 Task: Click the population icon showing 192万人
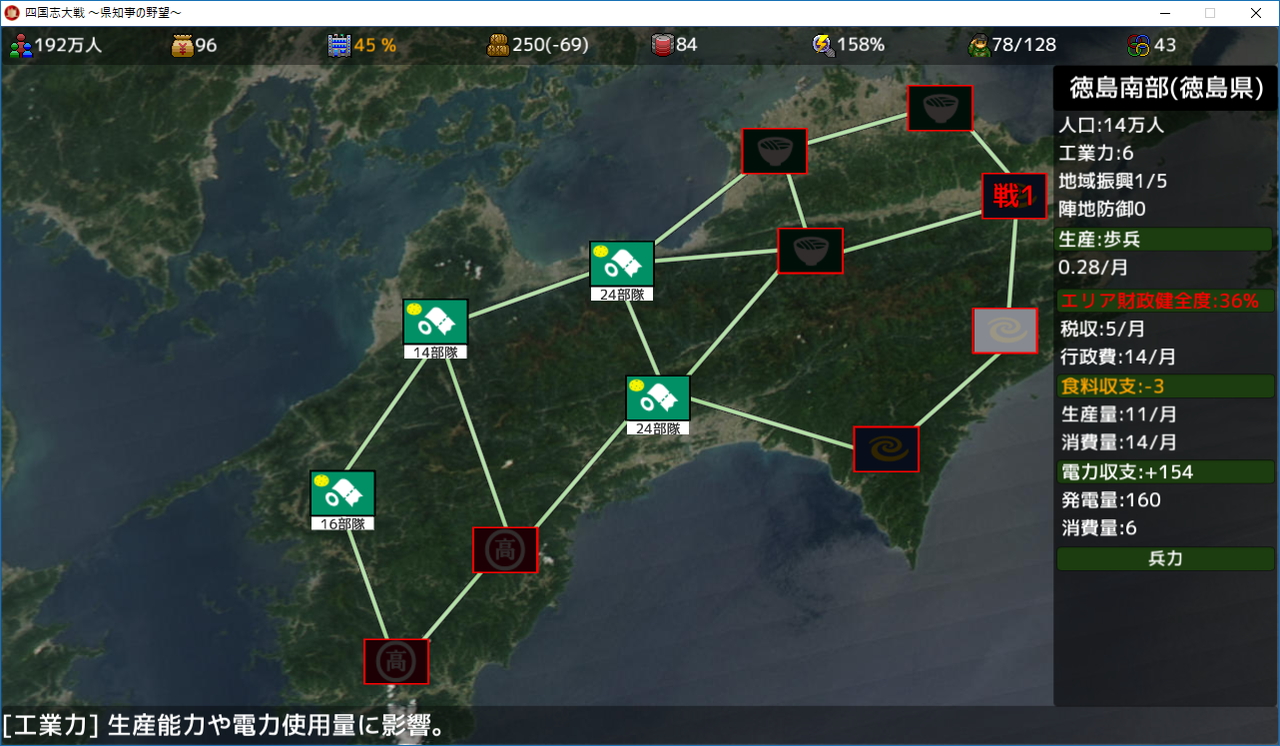(20, 44)
